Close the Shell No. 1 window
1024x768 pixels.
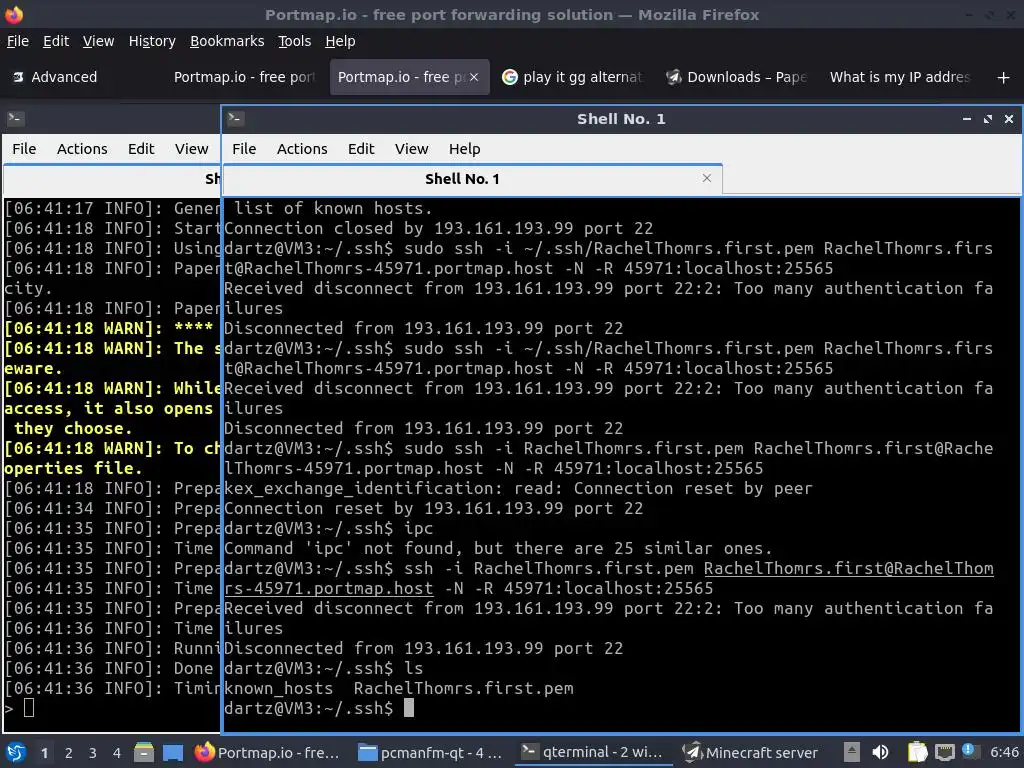1009,119
